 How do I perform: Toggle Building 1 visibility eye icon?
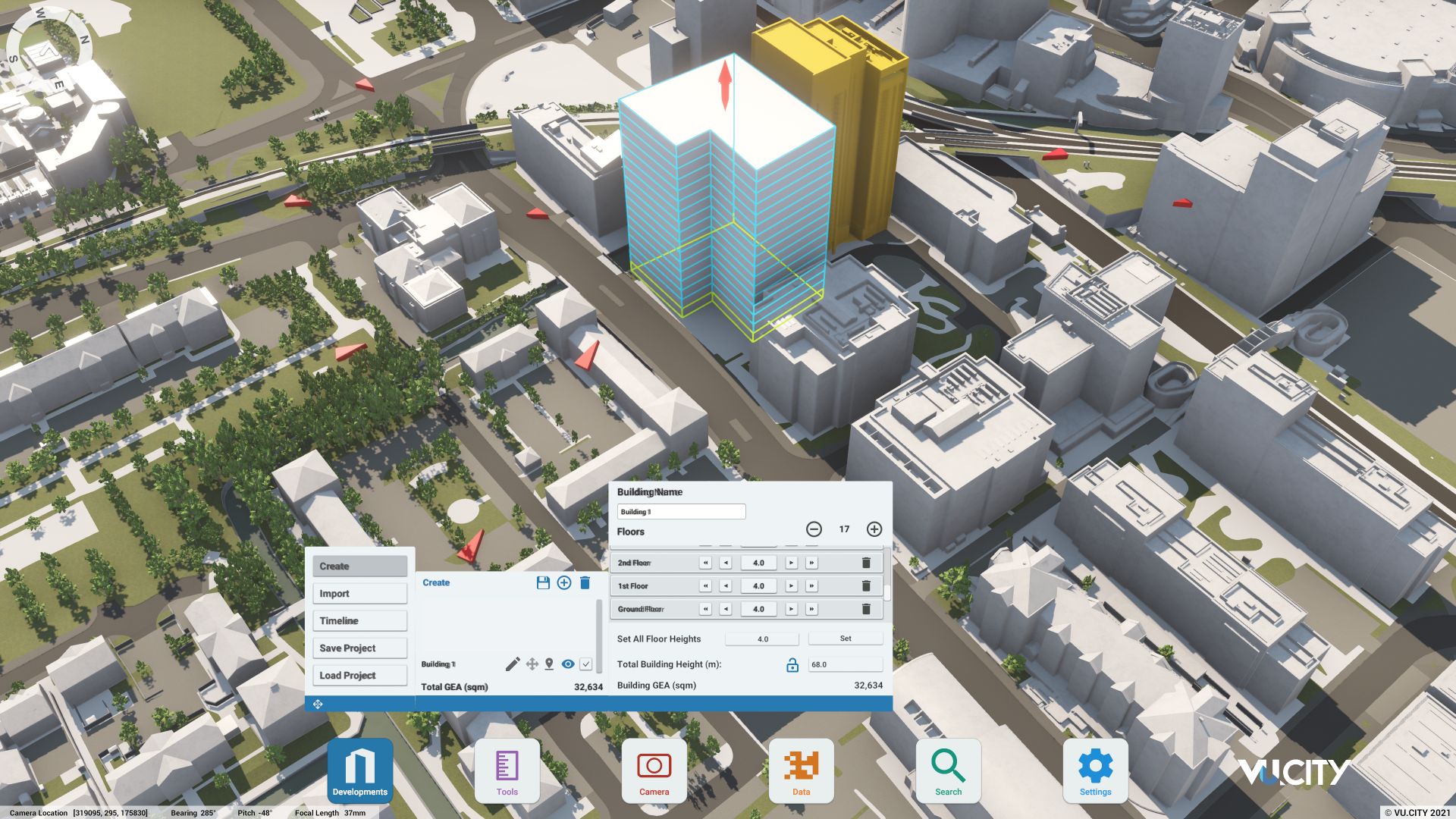(x=567, y=664)
